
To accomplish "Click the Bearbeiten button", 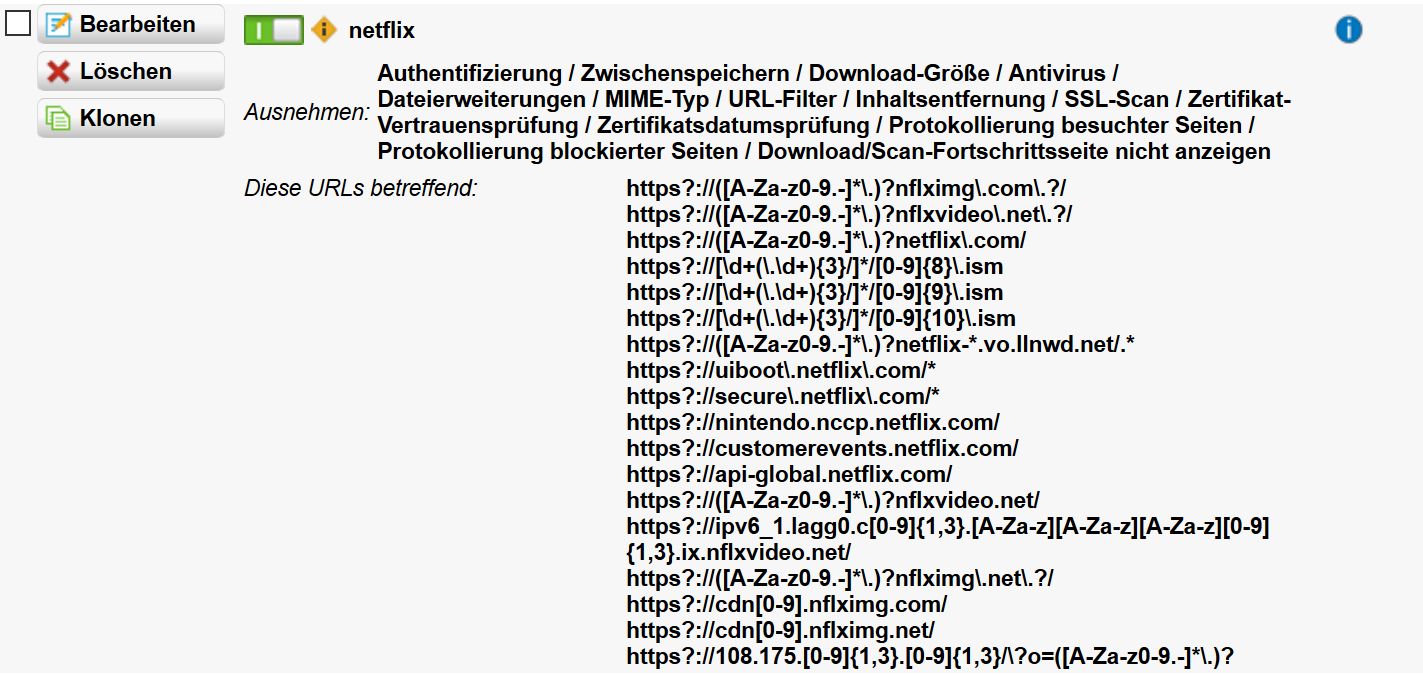I will click(x=131, y=25).
